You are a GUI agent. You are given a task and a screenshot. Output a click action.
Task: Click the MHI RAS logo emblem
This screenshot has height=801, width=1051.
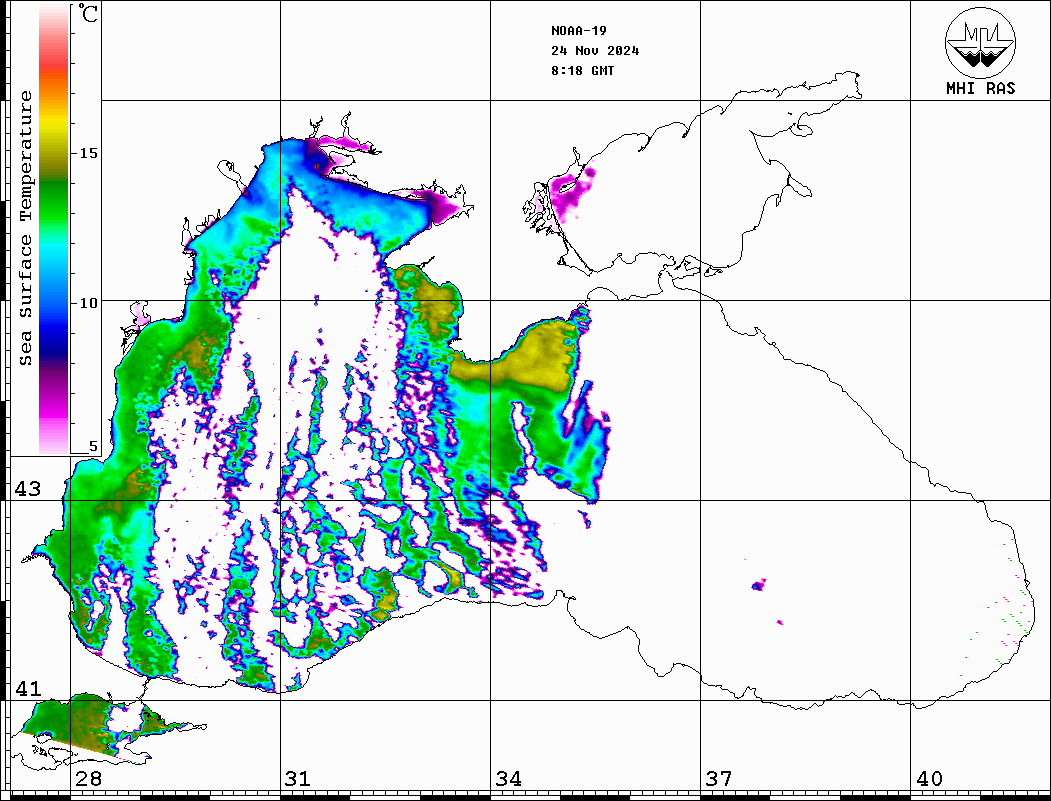(980, 42)
